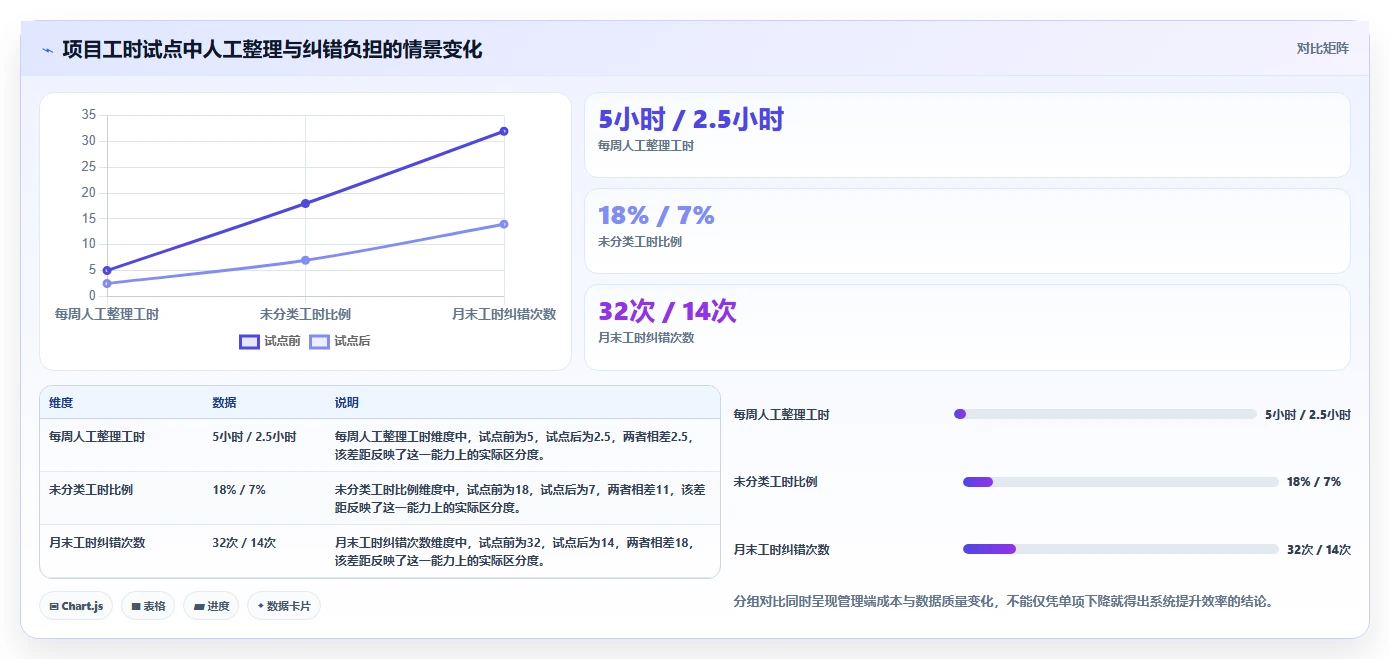Click the header icon beside the title
The image size is (1390, 659).
47,50
